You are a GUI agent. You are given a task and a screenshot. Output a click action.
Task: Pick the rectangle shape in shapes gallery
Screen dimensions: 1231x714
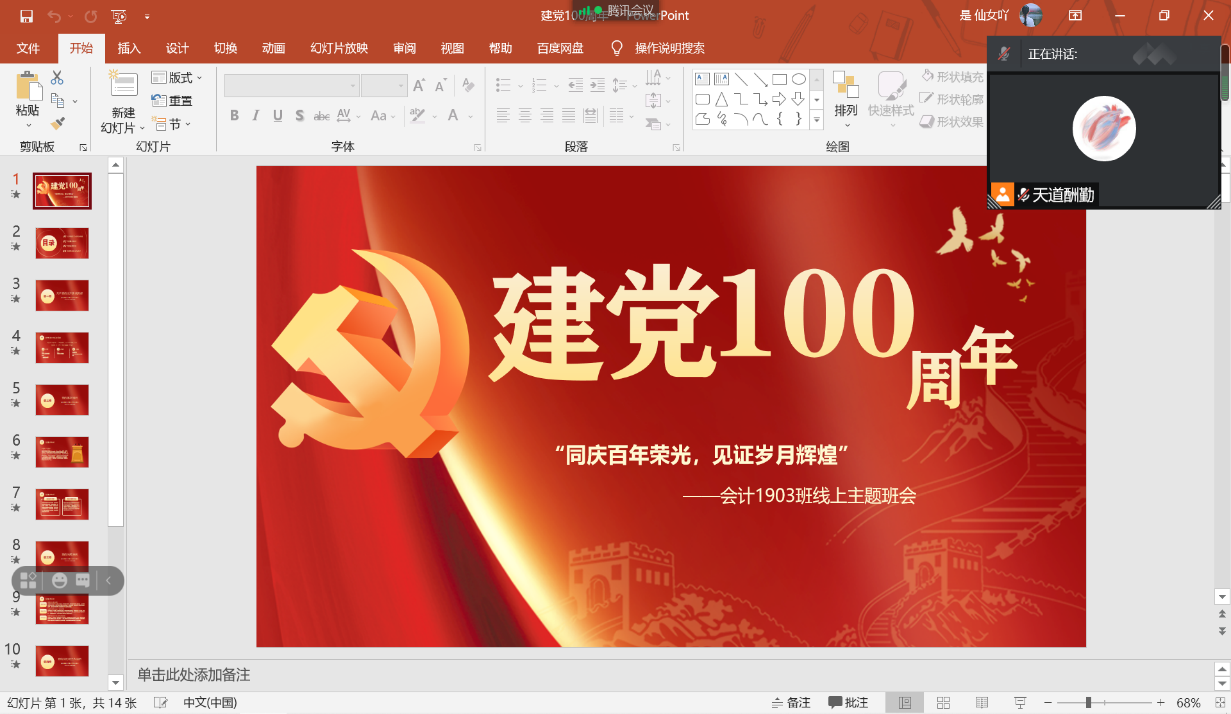click(779, 79)
